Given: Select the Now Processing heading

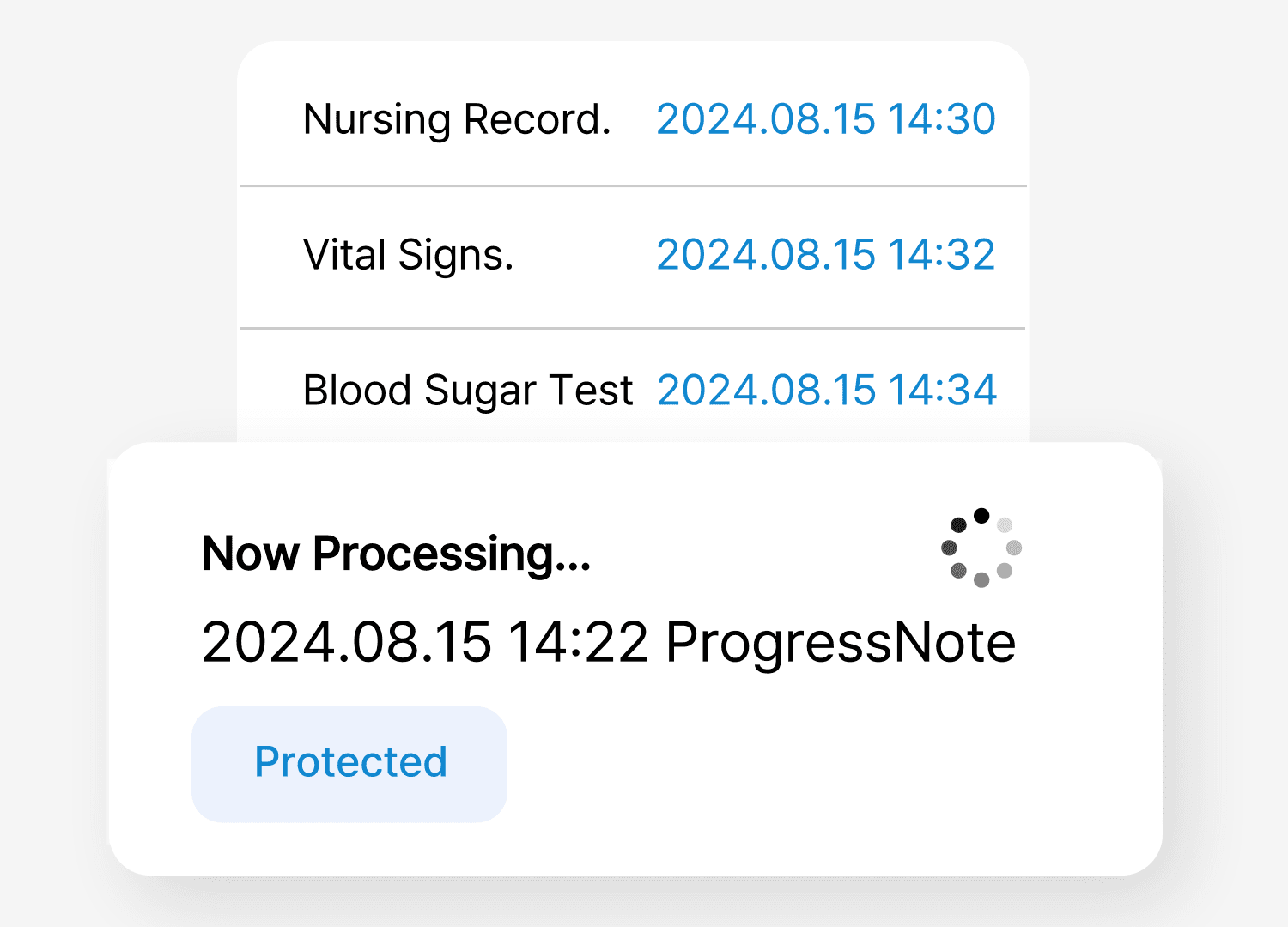Looking at the screenshot, I should (396, 554).
